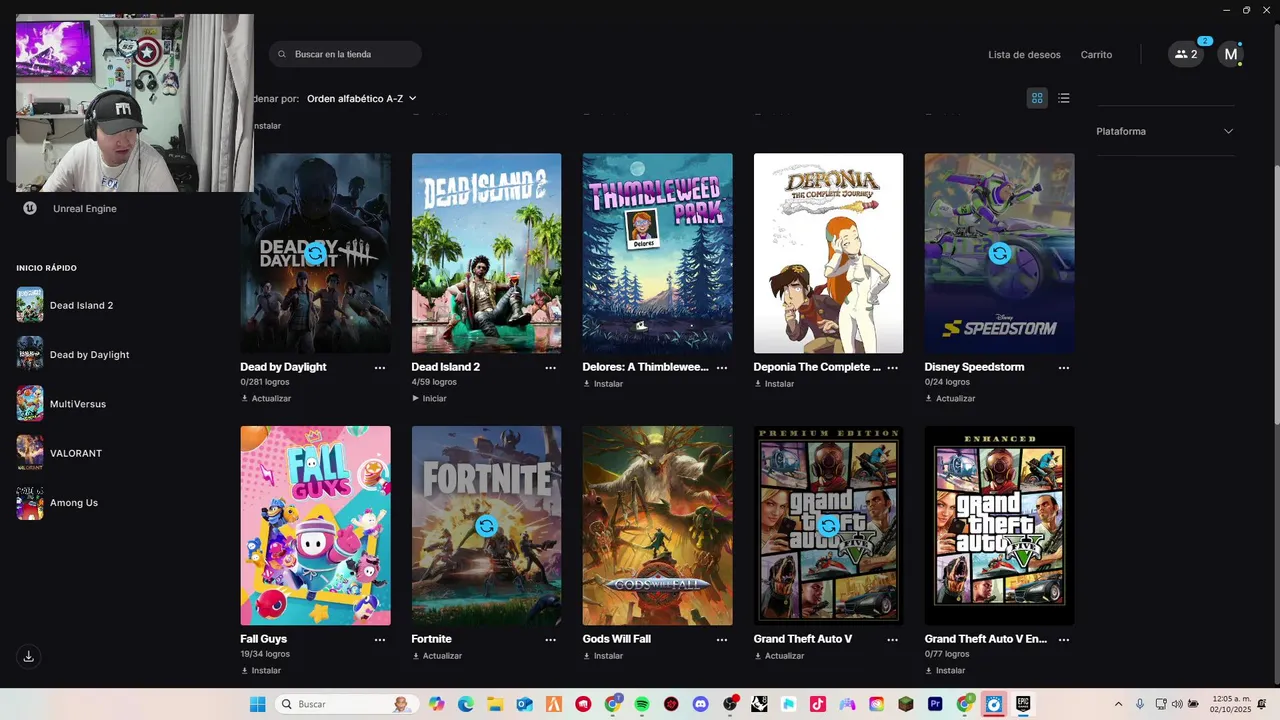1280x720 pixels.
Task: Launch VALORANT from quick start
Action: pyautogui.click(x=60, y=453)
